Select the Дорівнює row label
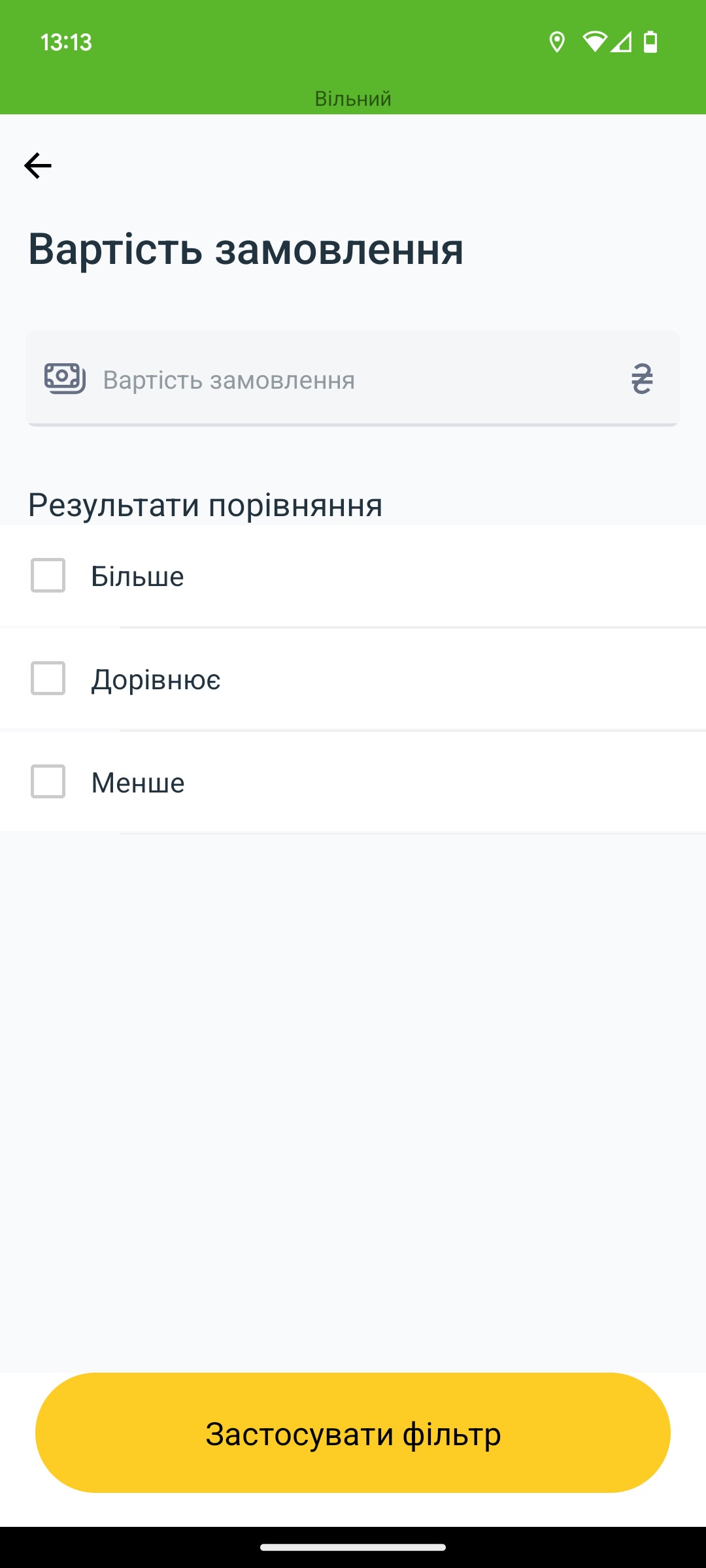This screenshot has height=1568, width=706. click(156, 679)
